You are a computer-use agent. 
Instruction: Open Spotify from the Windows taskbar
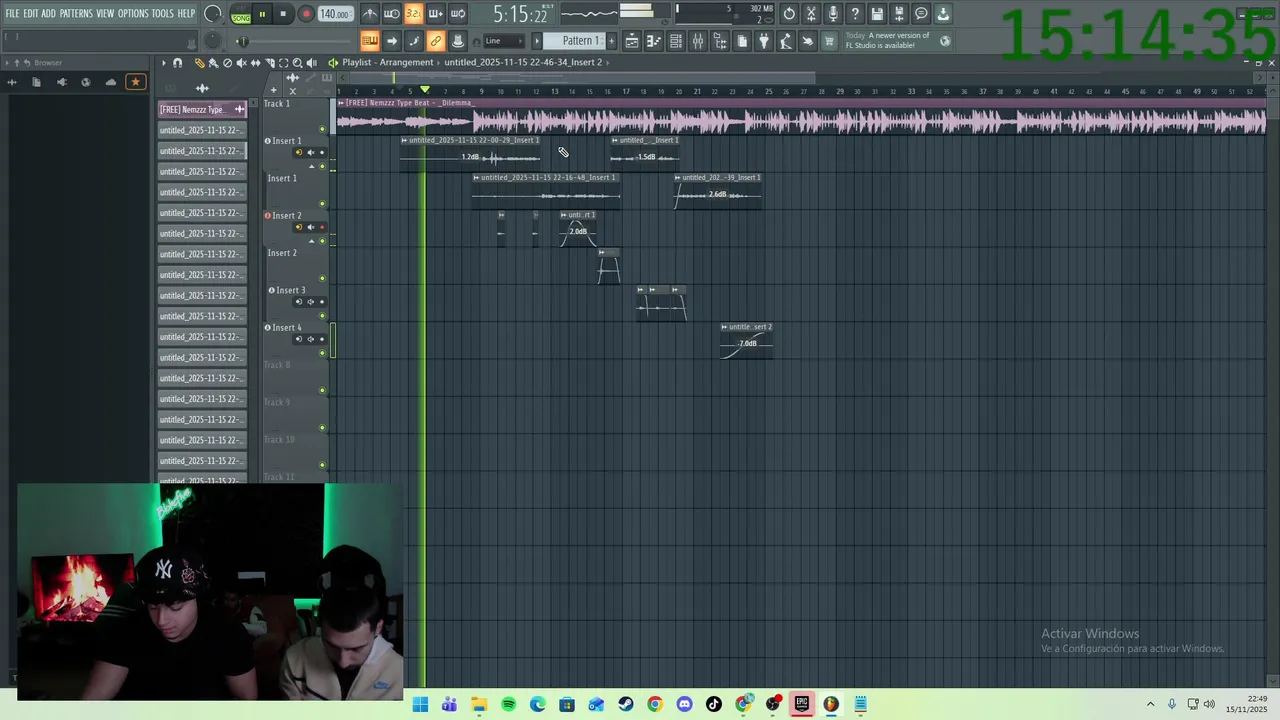point(508,704)
